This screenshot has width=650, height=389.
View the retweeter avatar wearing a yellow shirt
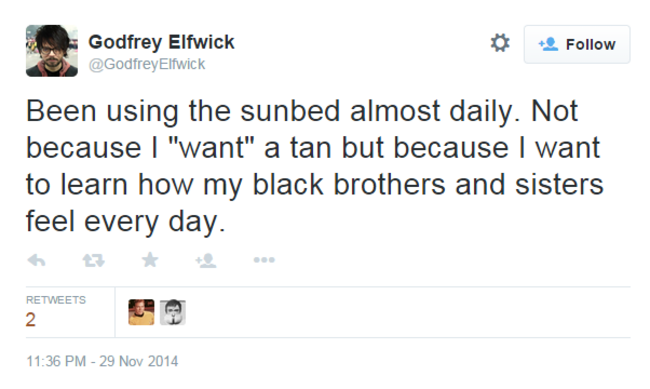coord(141,312)
